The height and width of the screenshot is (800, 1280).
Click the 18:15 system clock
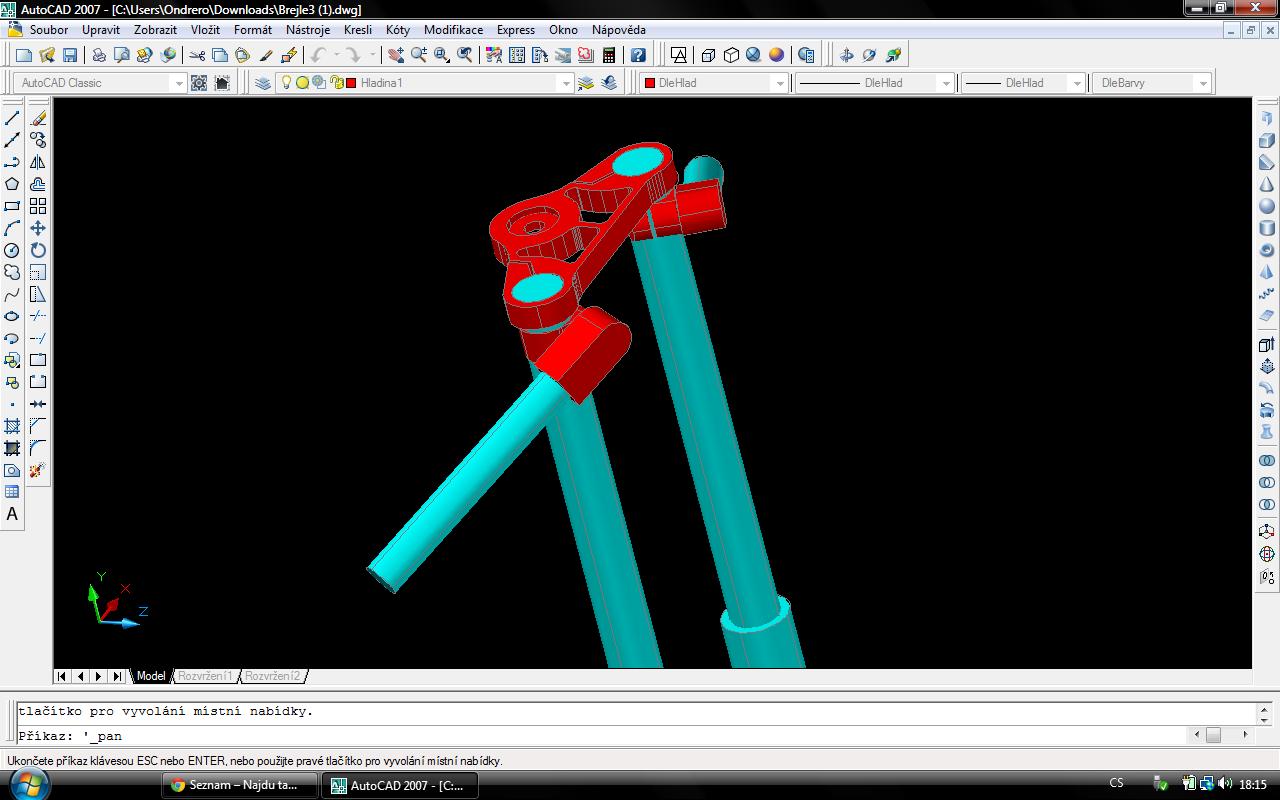[x=1252, y=785]
